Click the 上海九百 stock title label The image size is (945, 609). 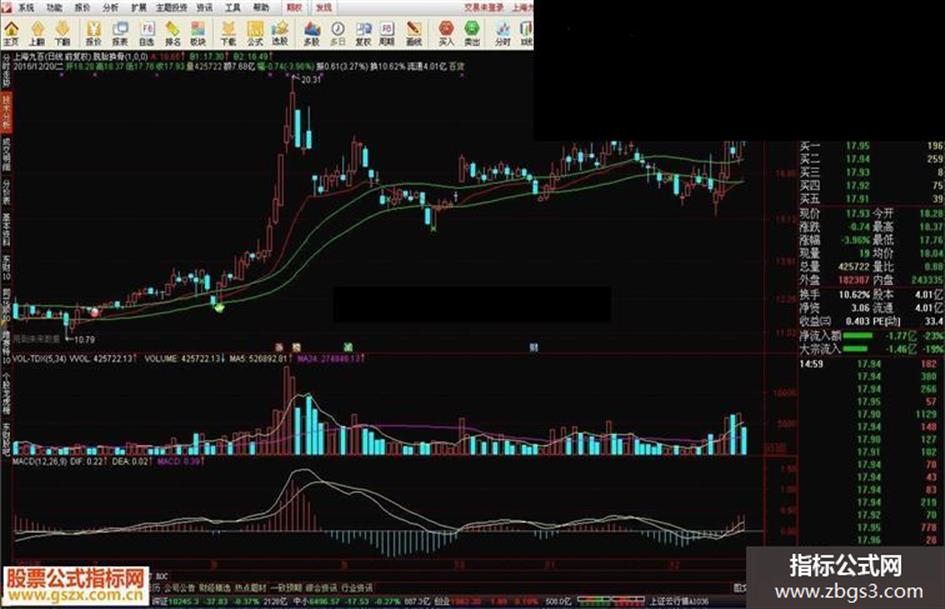pyautogui.click(x=29, y=56)
